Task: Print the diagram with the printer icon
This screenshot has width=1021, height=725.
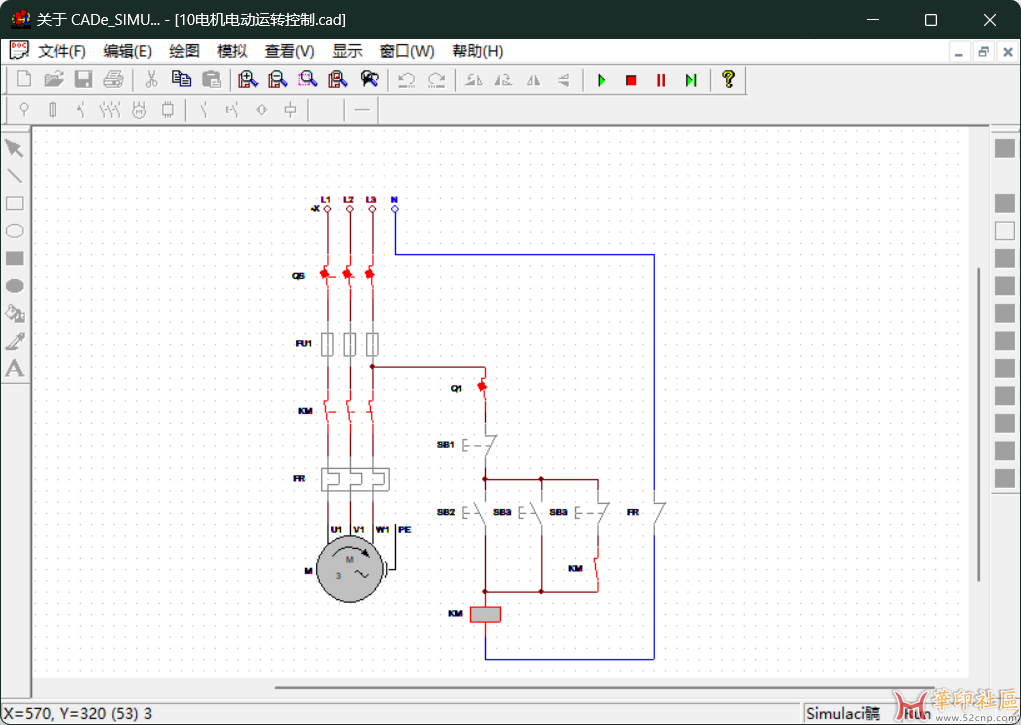Action: tap(113, 79)
